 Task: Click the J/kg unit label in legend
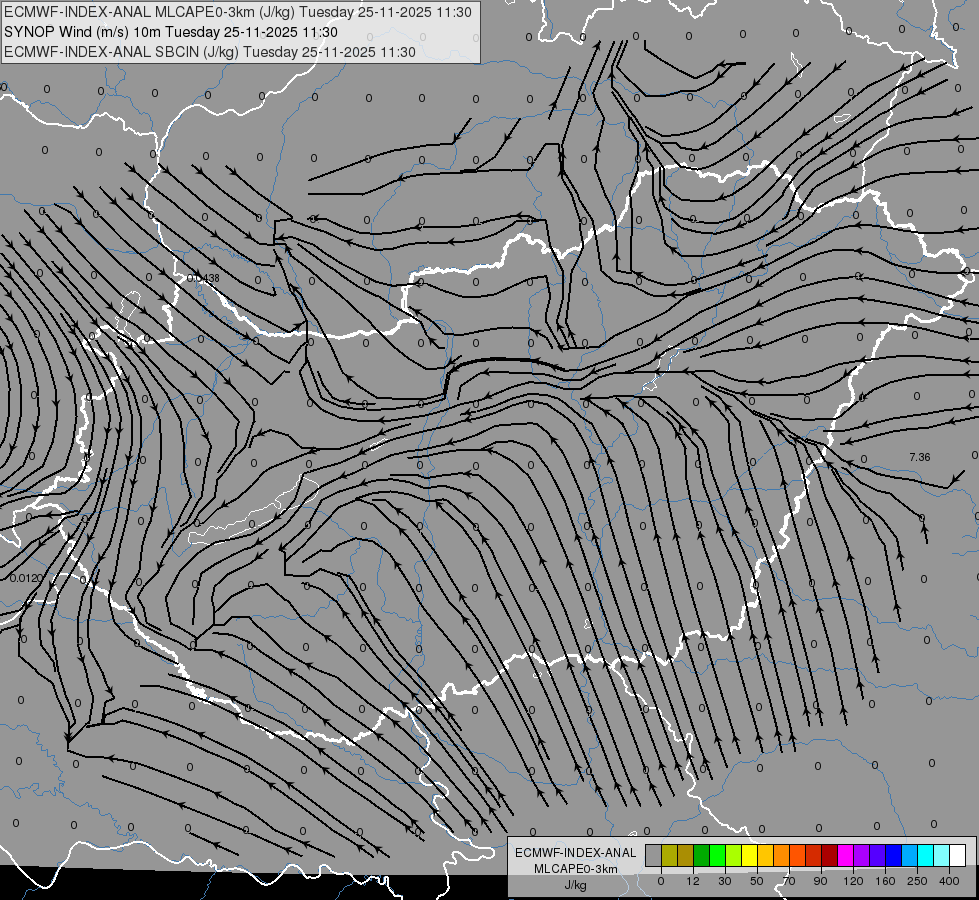tap(575, 886)
